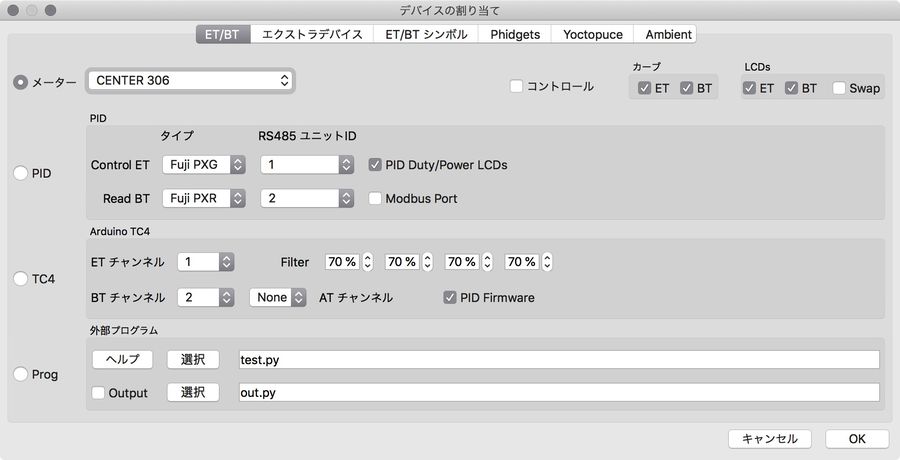The image size is (900, 460).
Task: Select the PID radio button
Action: pyautogui.click(x=21, y=173)
